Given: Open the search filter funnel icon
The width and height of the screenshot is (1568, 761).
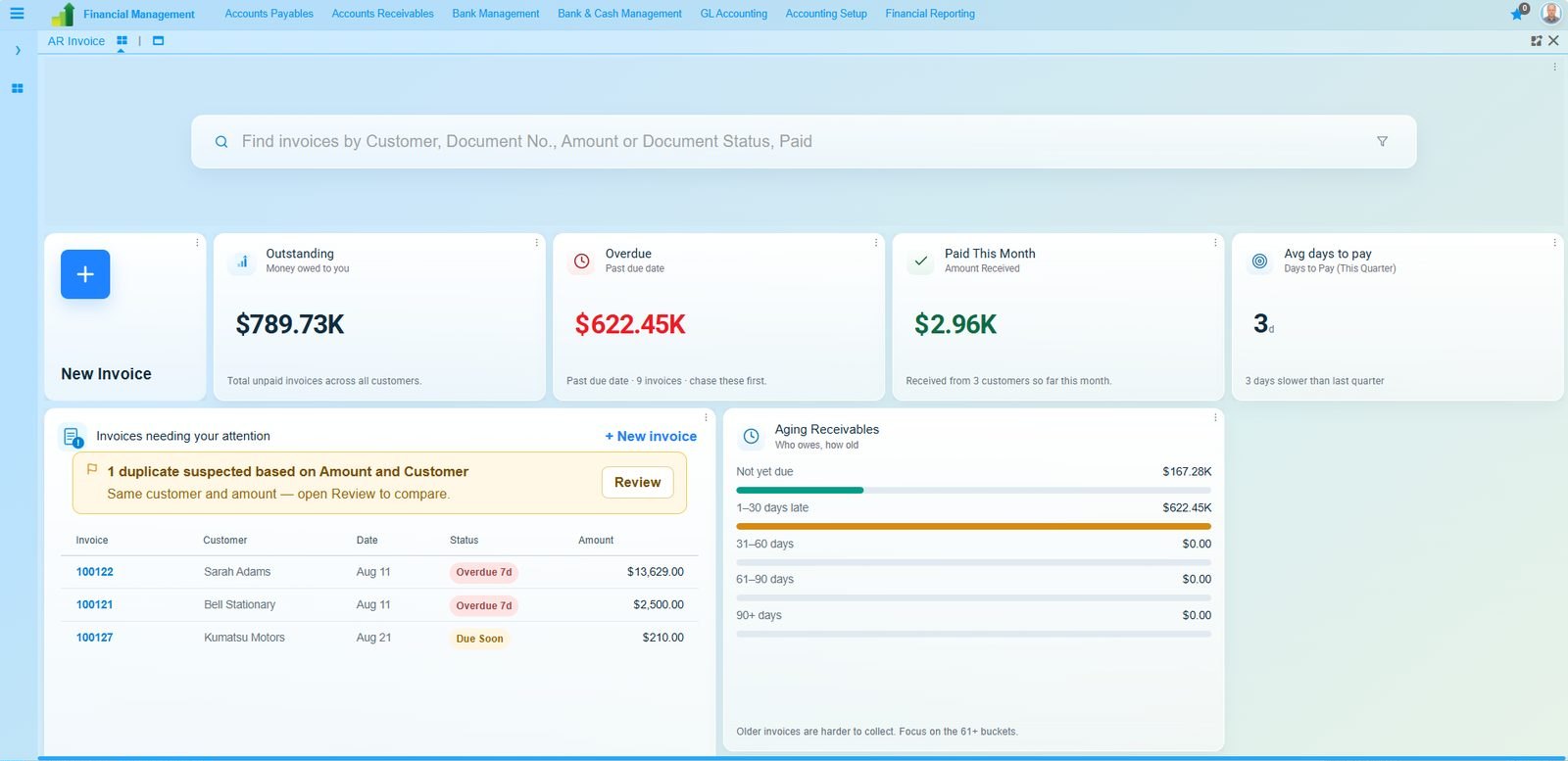Looking at the screenshot, I should pyautogui.click(x=1382, y=142).
